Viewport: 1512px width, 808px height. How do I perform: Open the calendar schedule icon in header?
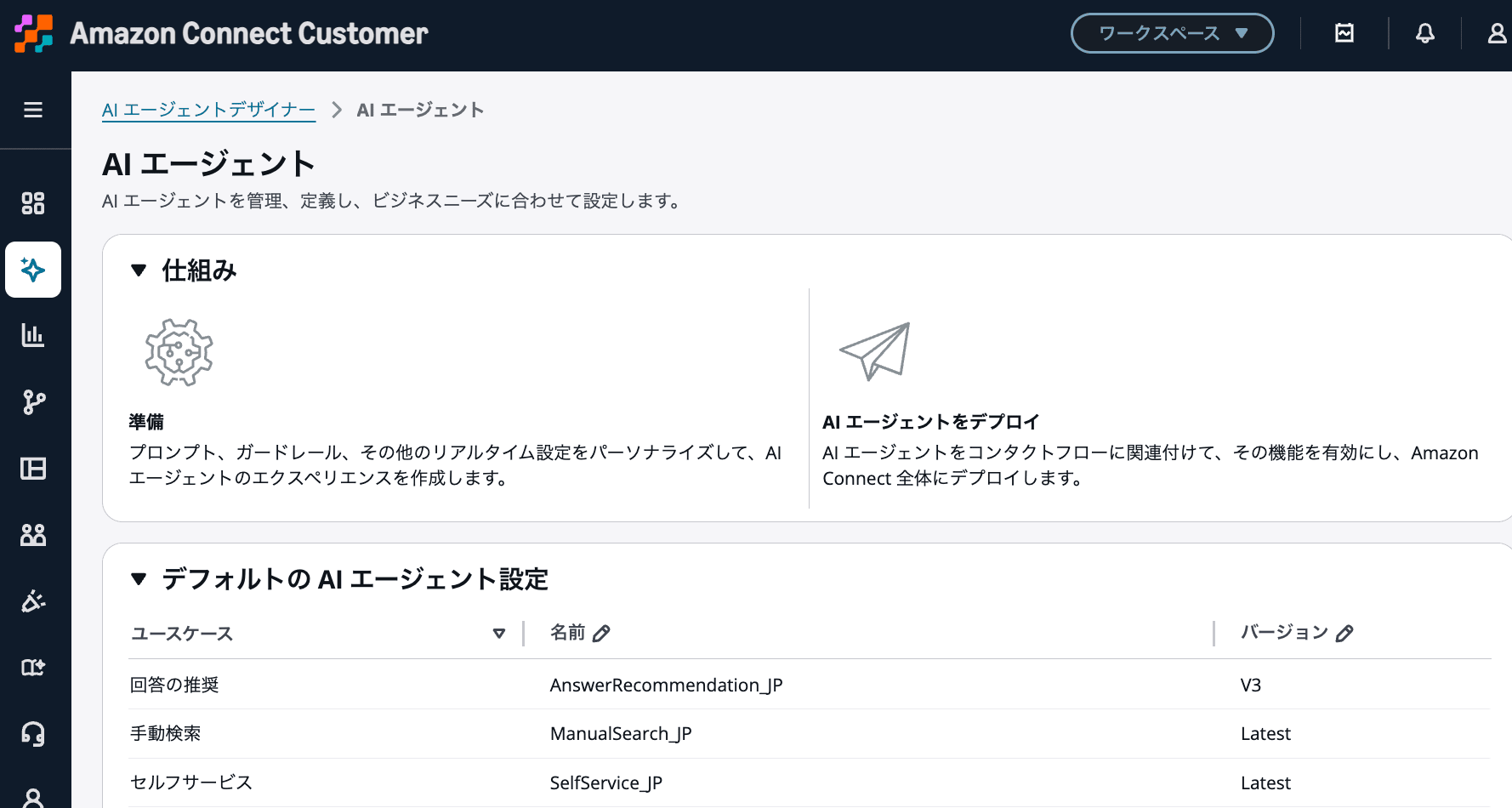click(x=1344, y=33)
